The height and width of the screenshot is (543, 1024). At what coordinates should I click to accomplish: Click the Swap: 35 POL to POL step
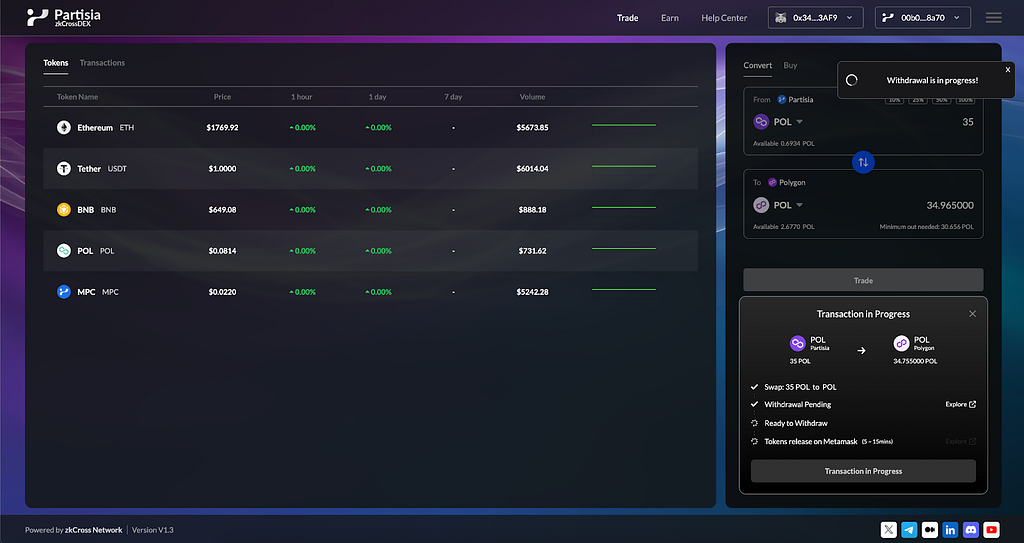[x=800, y=387]
